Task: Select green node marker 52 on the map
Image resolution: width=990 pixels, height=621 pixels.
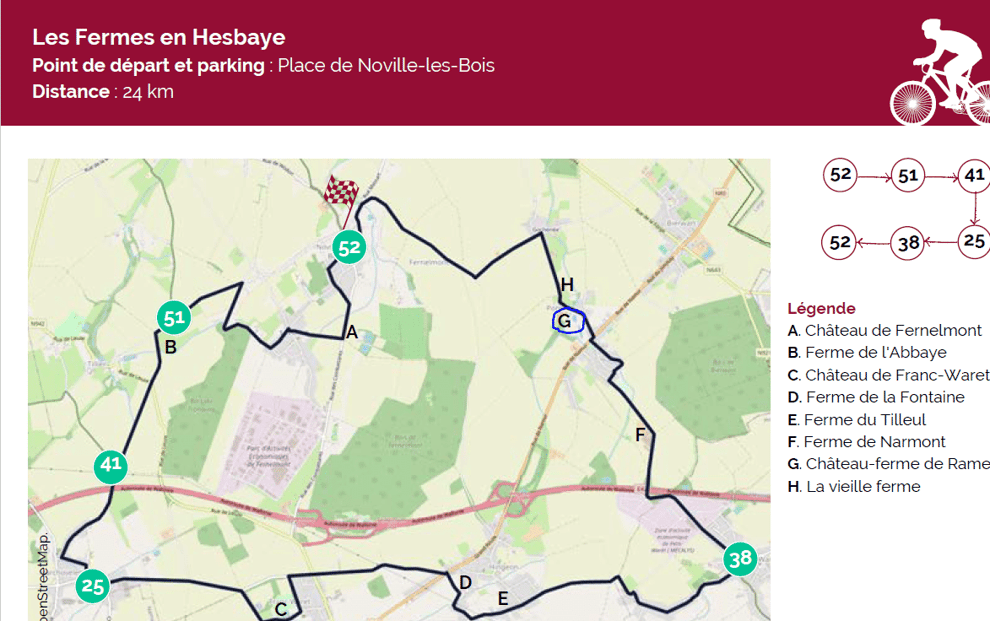Action: click(349, 248)
